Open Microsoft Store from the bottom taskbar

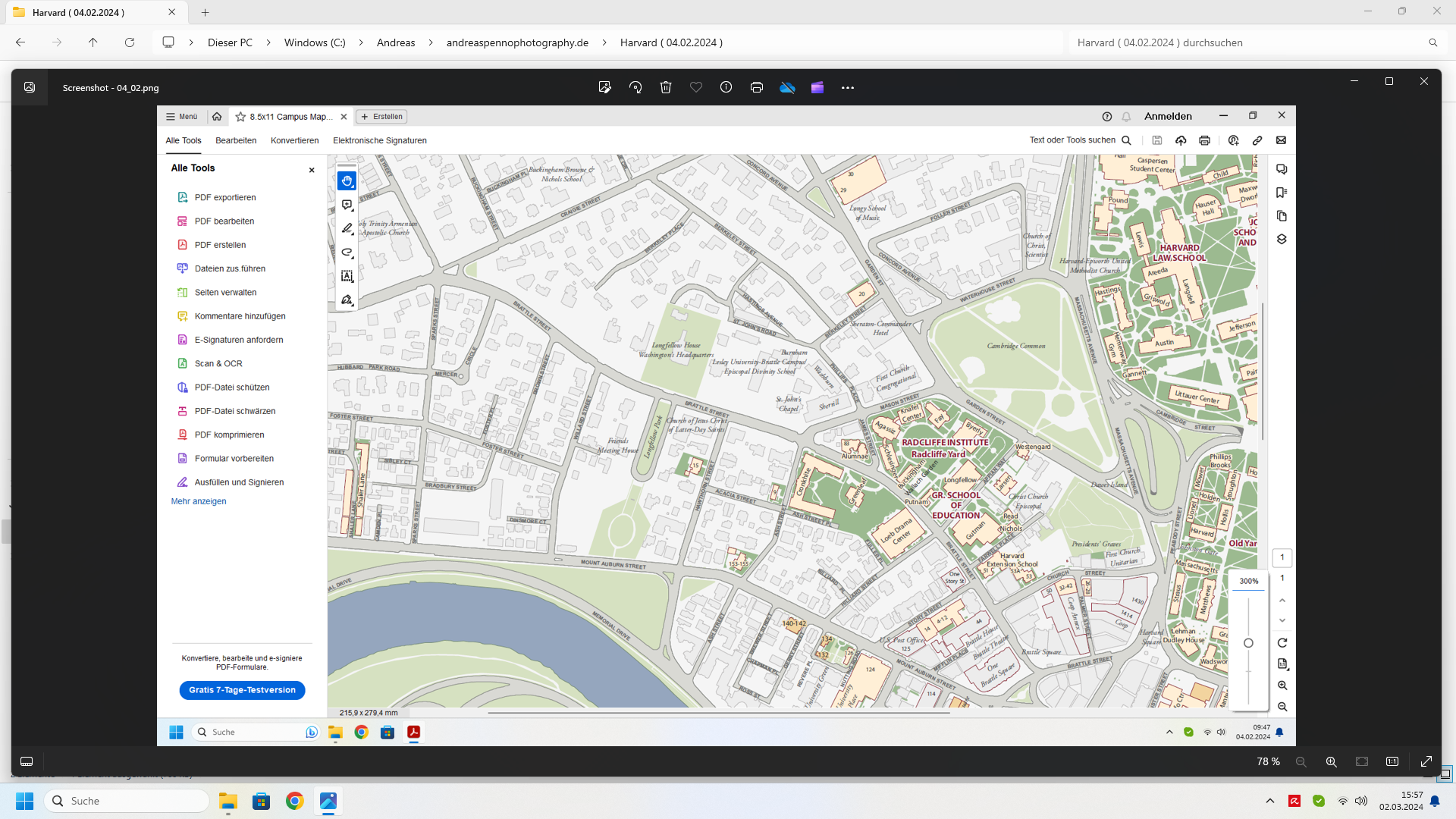262,801
